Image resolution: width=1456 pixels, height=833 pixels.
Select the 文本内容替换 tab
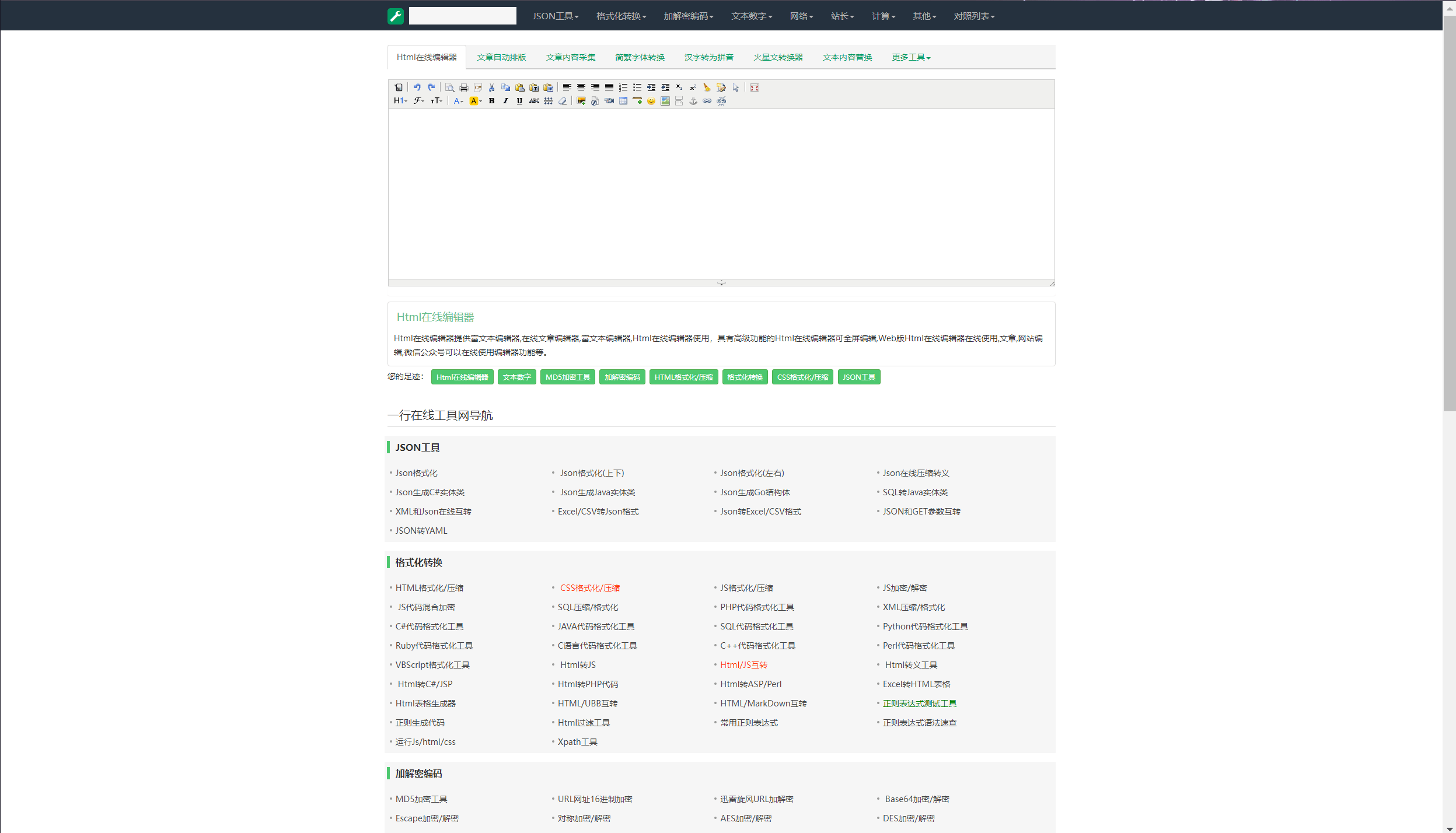pyautogui.click(x=847, y=57)
